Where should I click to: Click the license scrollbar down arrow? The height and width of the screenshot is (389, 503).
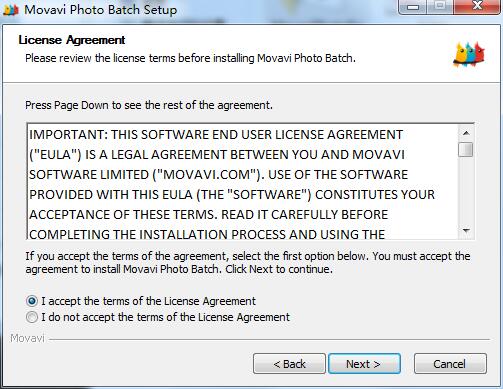click(x=466, y=231)
